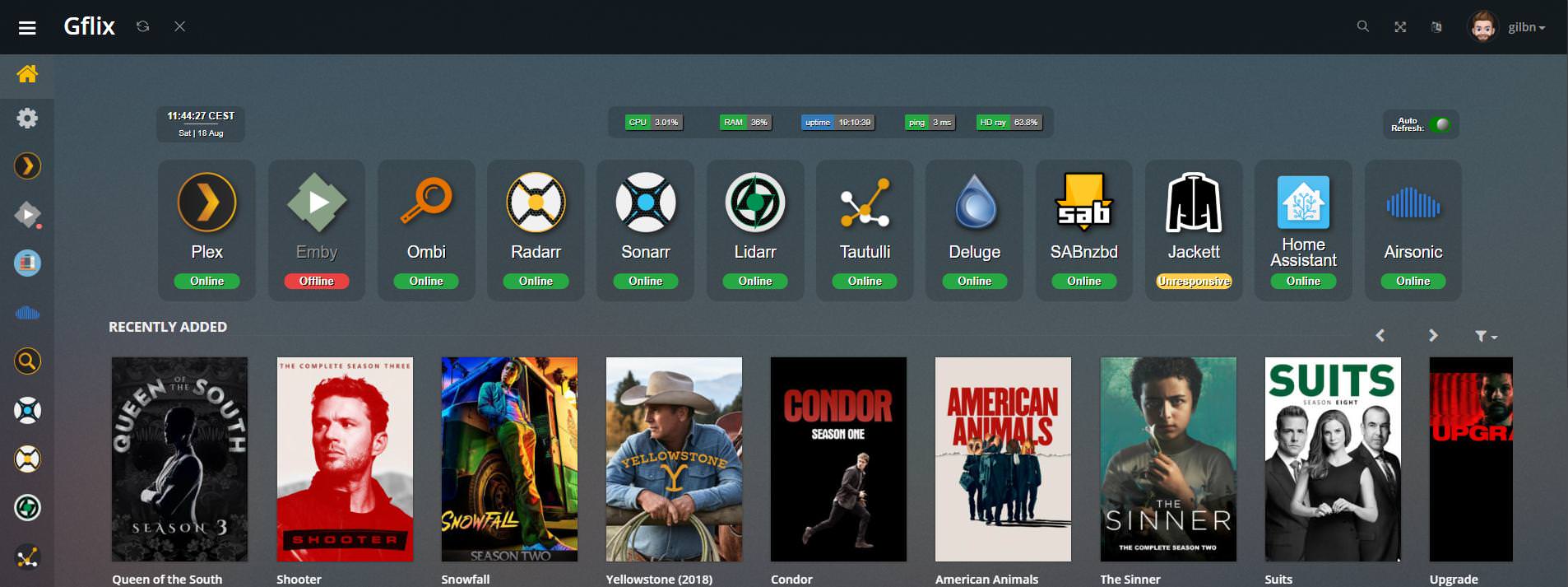Click the tab reload button beside Gflix
1568x587 pixels.
143,26
